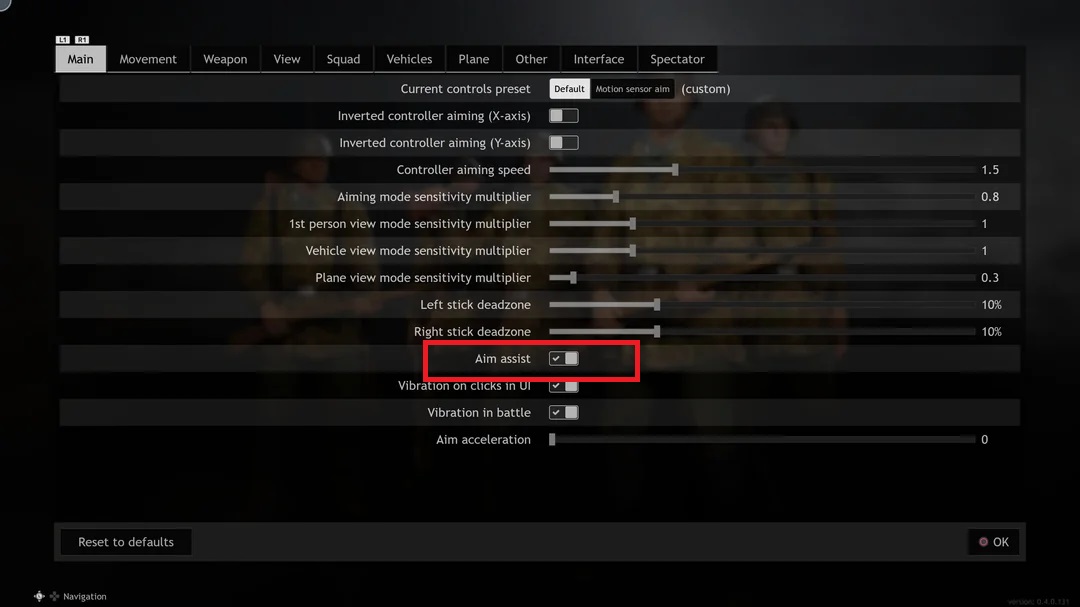The height and width of the screenshot is (607, 1080).
Task: Click the L1 bumper icon above tabs
Action: tap(63, 40)
